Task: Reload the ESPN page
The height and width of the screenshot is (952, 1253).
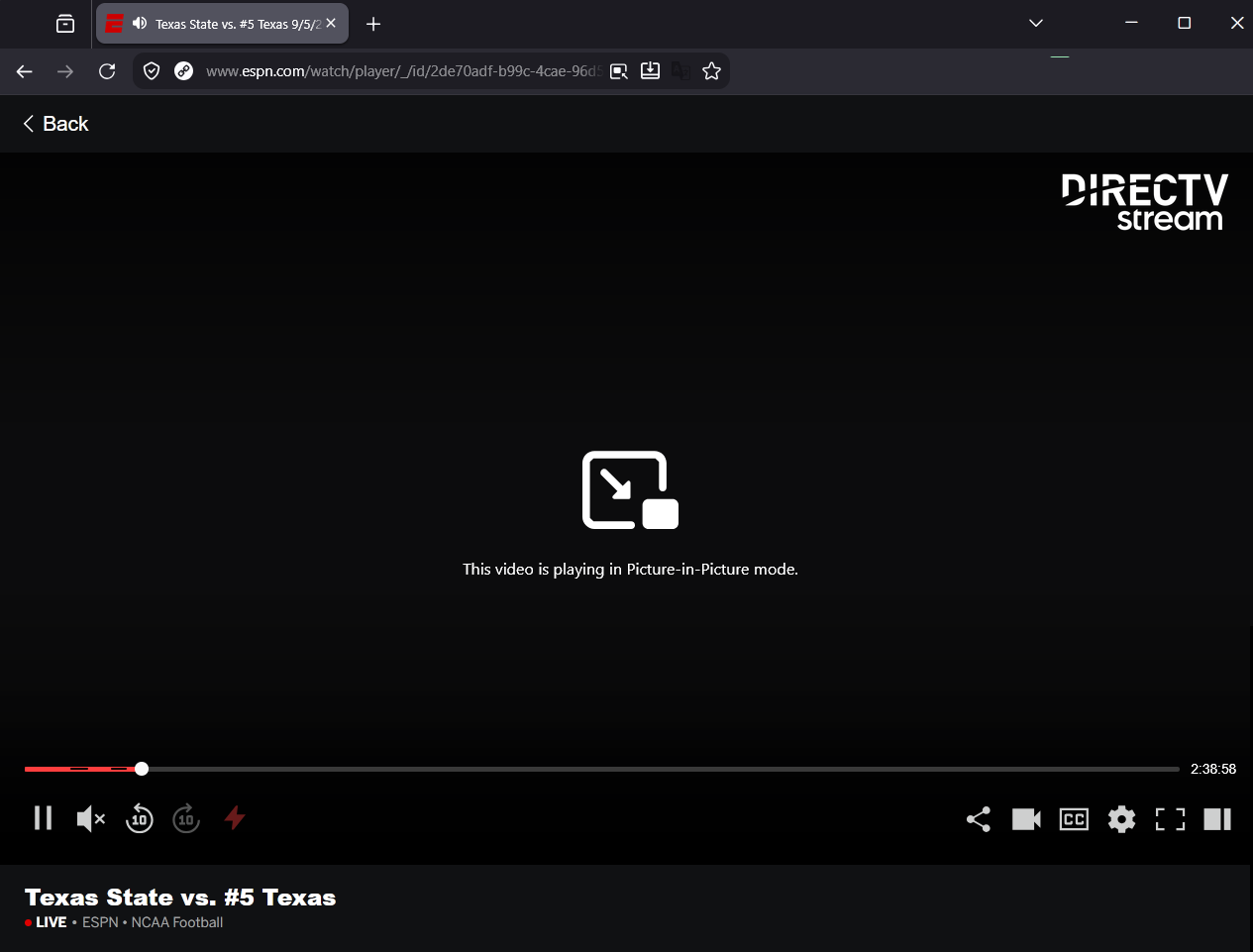Action: click(107, 71)
